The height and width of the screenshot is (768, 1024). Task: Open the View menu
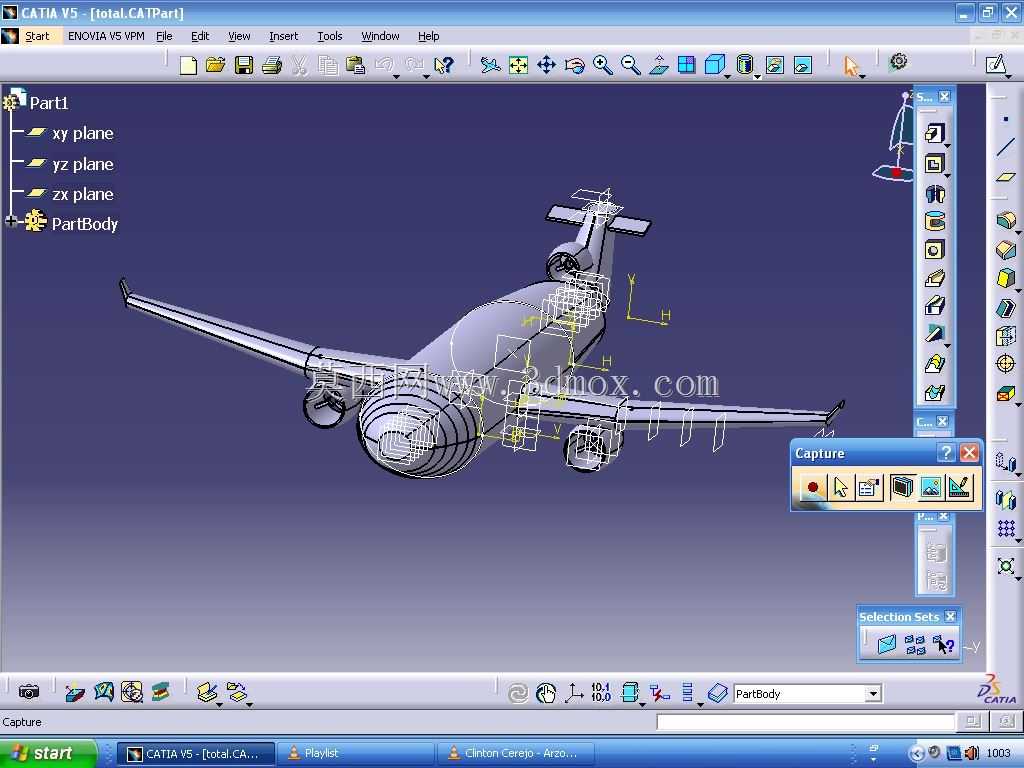(x=239, y=36)
